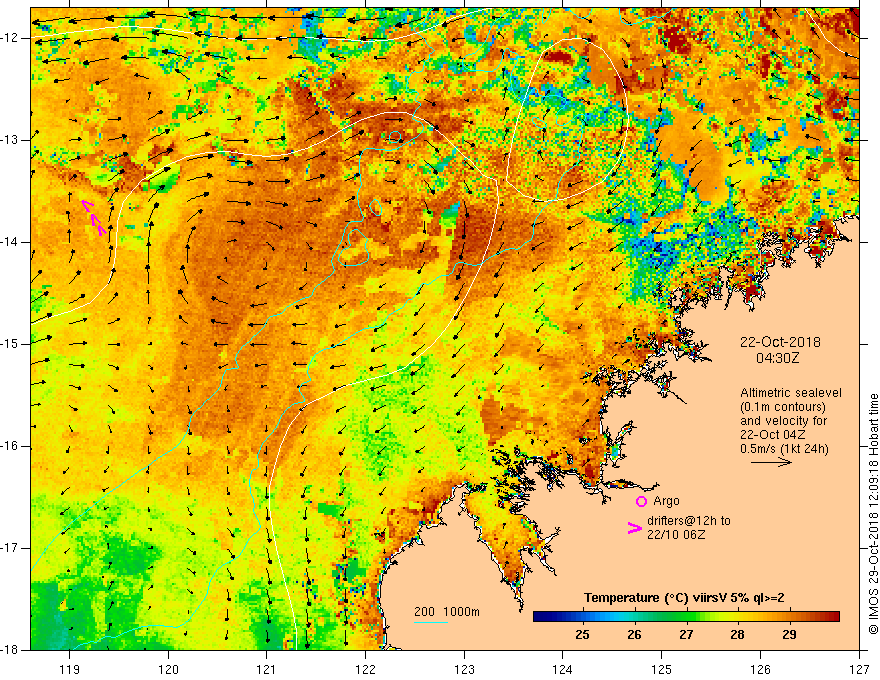Click the temperature color bar
Viewport: 880px width, 680px height.
click(x=686, y=617)
